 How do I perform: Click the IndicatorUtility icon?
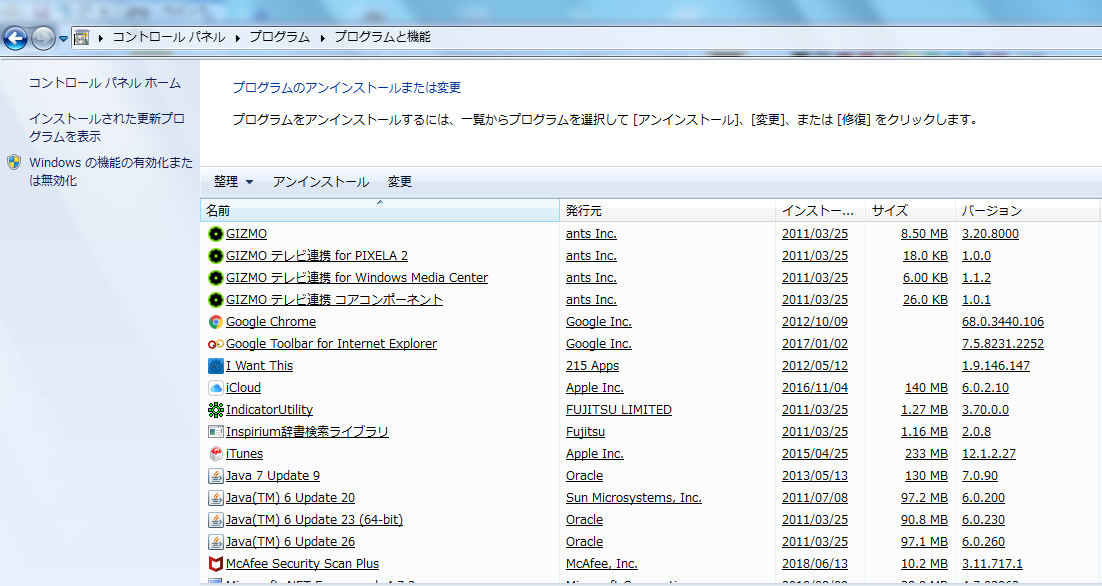click(x=216, y=410)
